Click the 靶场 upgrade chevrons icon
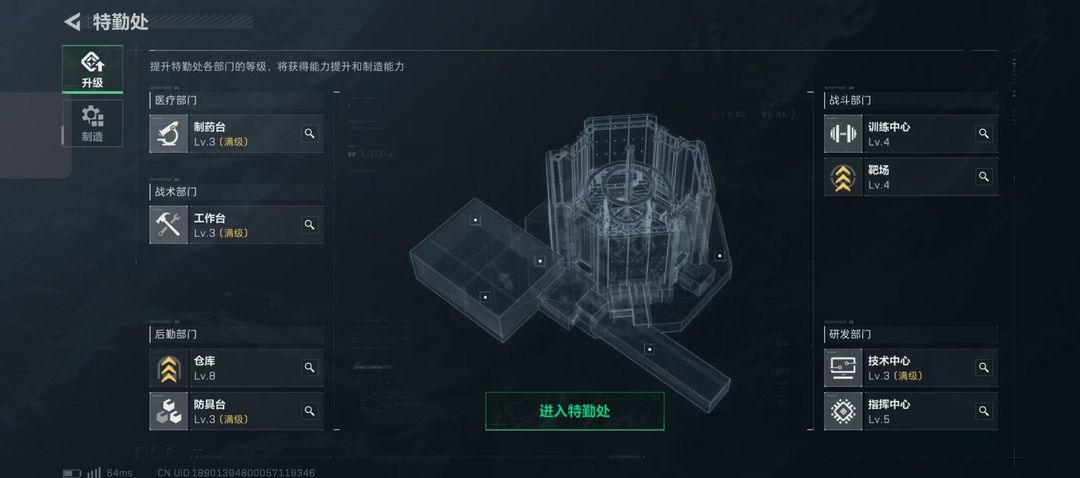Image resolution: width=1080 pixels, height=478 pixels. (843, 177)
